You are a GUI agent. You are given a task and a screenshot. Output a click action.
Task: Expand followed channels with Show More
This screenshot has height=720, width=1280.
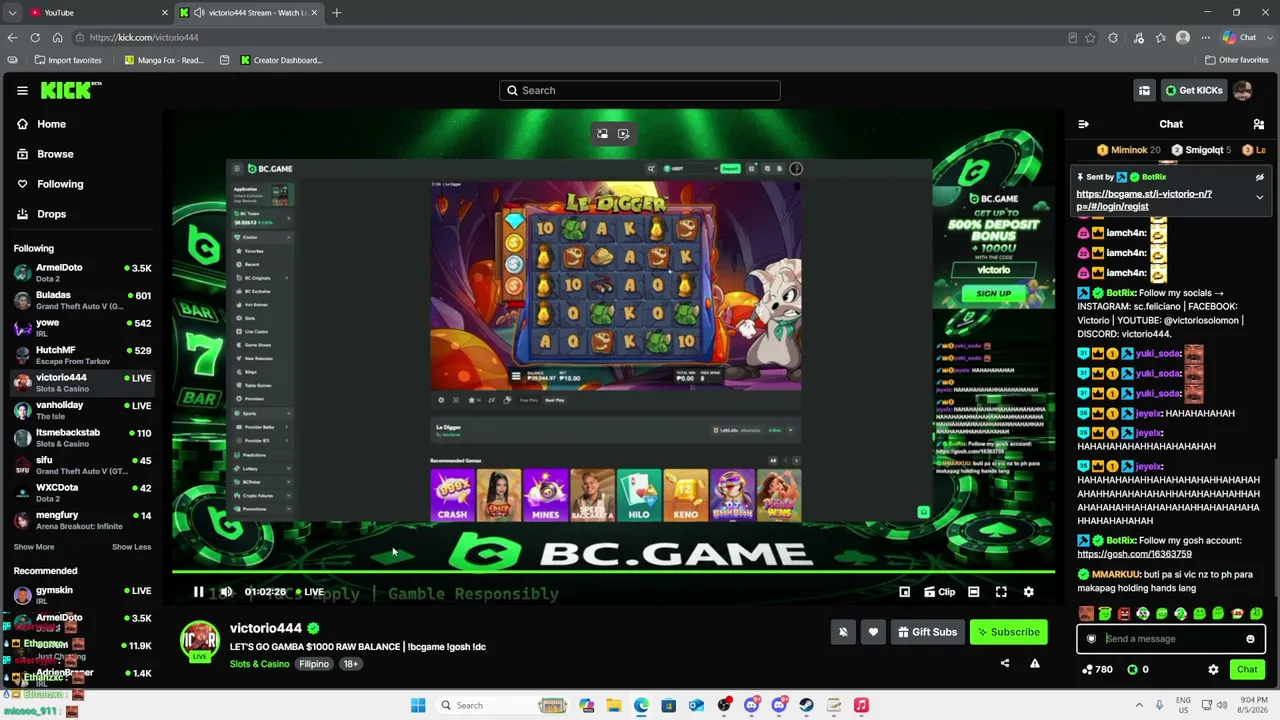(x=34, y=547)
